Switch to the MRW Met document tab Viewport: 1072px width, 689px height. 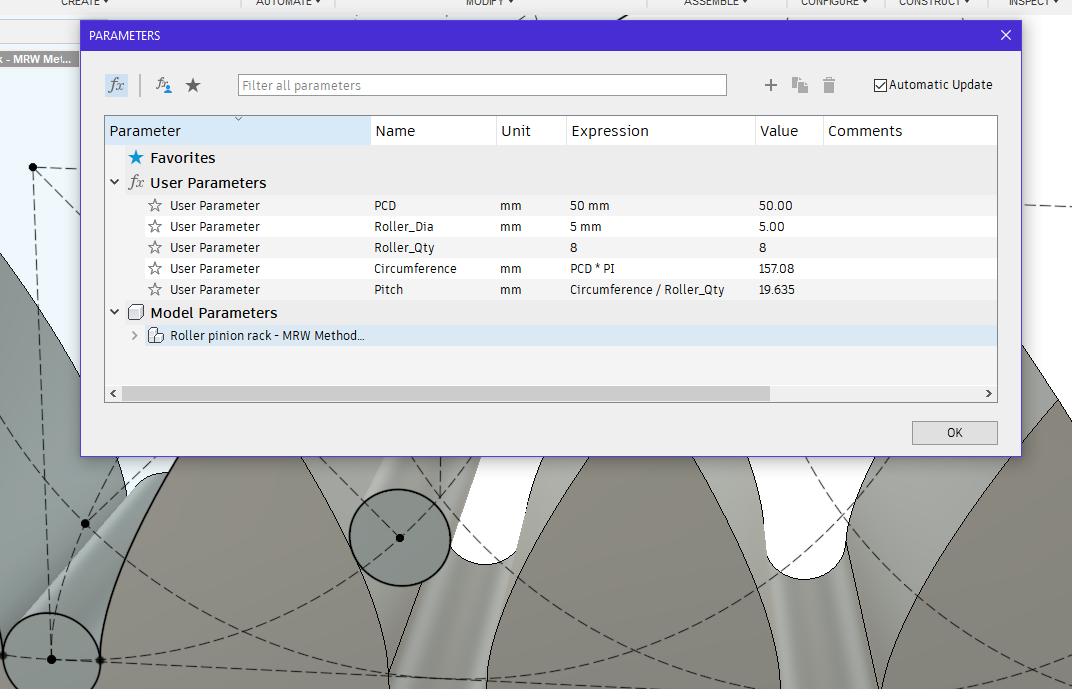40,58
